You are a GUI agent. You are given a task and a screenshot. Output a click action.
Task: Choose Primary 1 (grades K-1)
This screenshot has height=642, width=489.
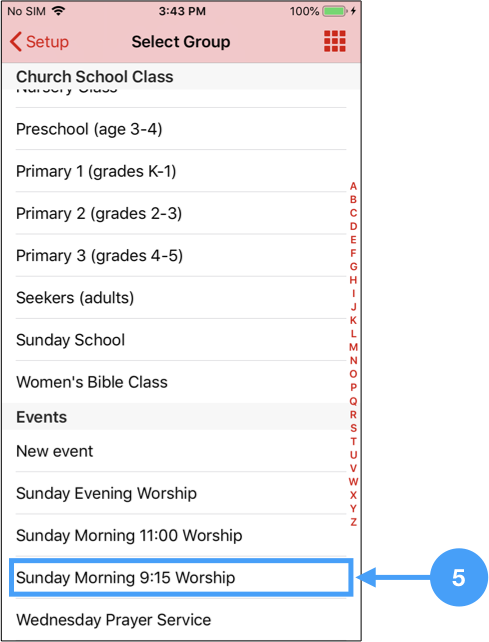click(181, 171)
